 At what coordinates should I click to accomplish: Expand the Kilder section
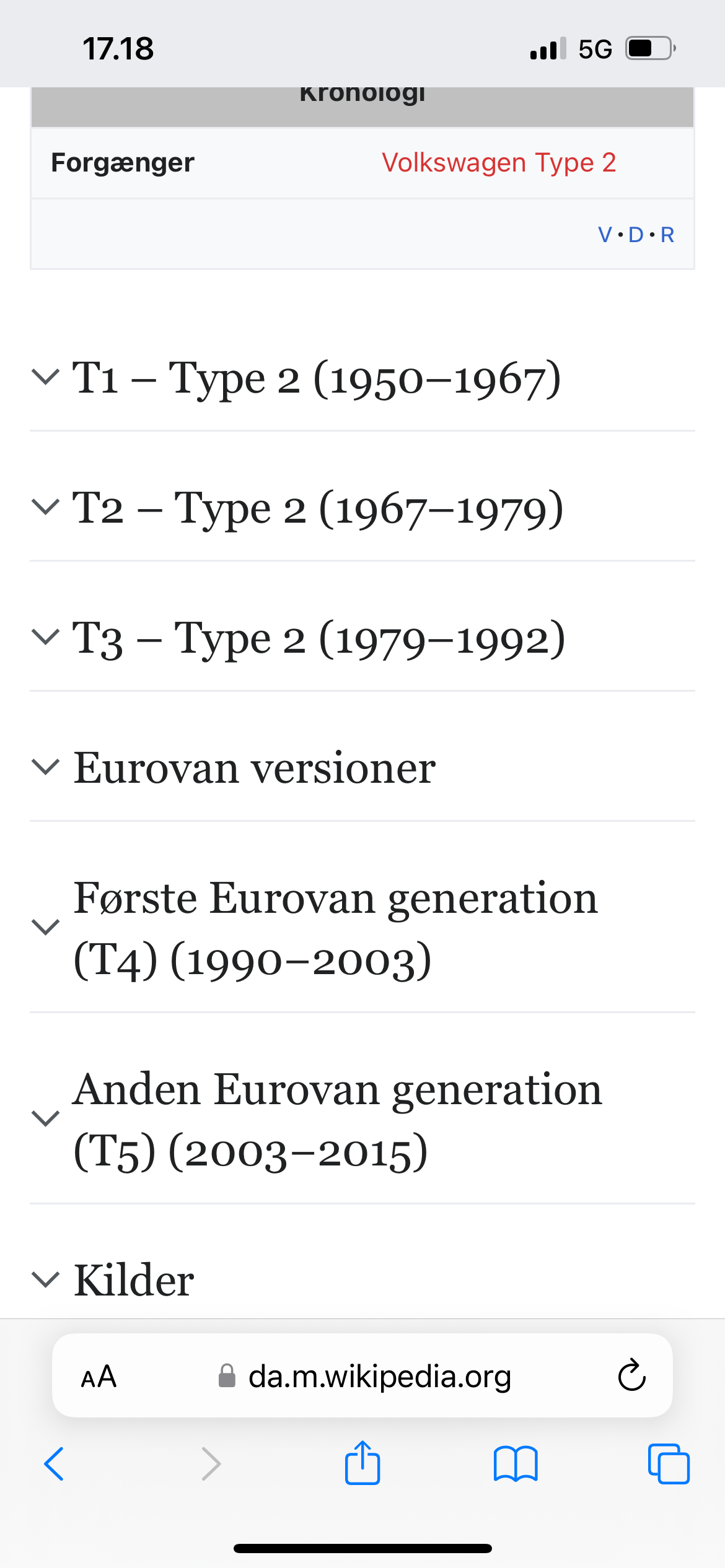pyautogui.click(x=134, y=1279)
